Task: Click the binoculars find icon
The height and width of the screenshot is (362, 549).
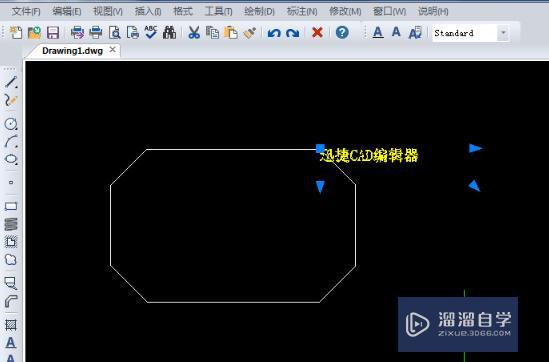Action: point(169,33)
